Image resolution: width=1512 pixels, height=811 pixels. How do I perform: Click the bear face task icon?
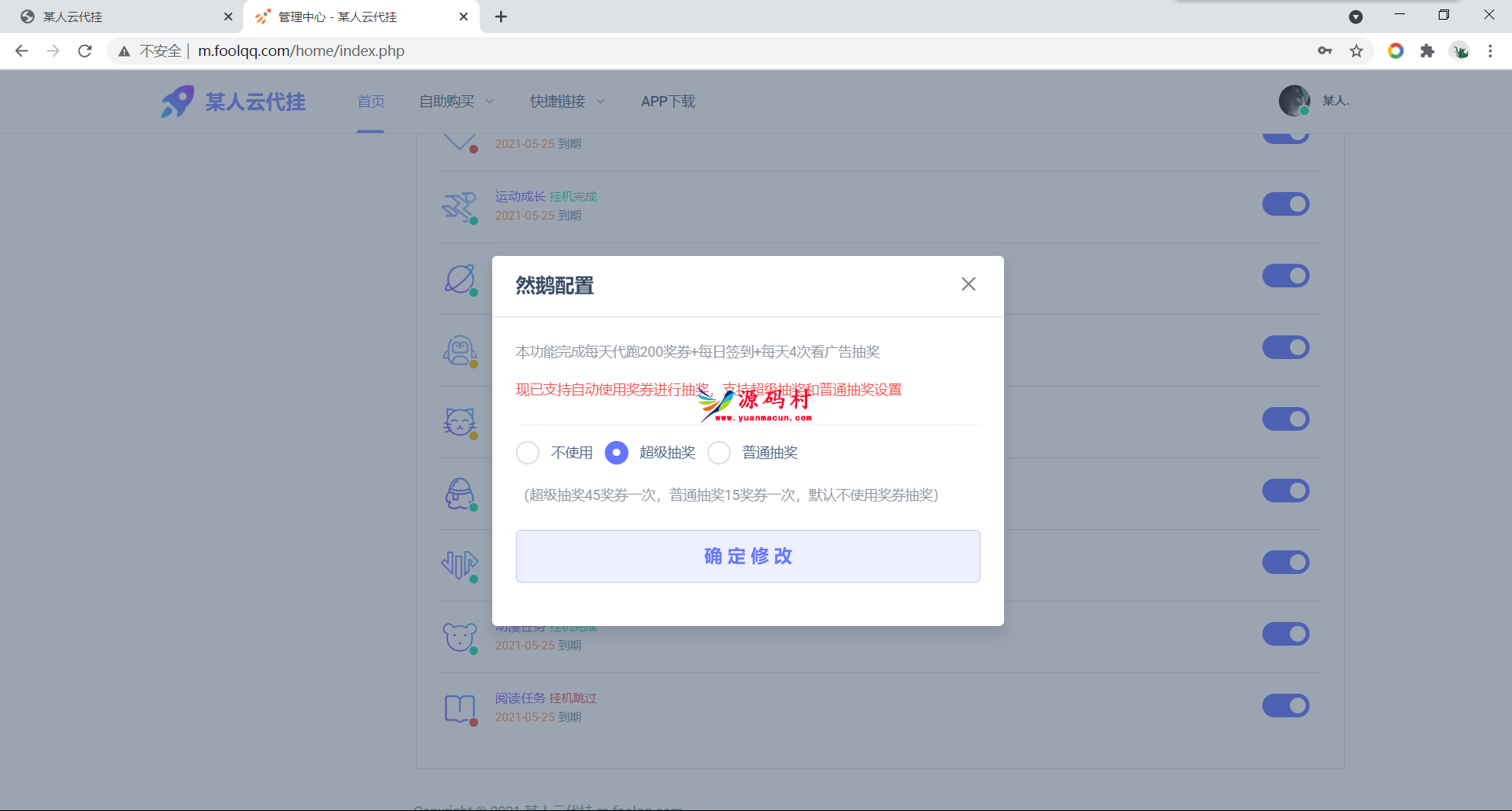coord(459,636)
